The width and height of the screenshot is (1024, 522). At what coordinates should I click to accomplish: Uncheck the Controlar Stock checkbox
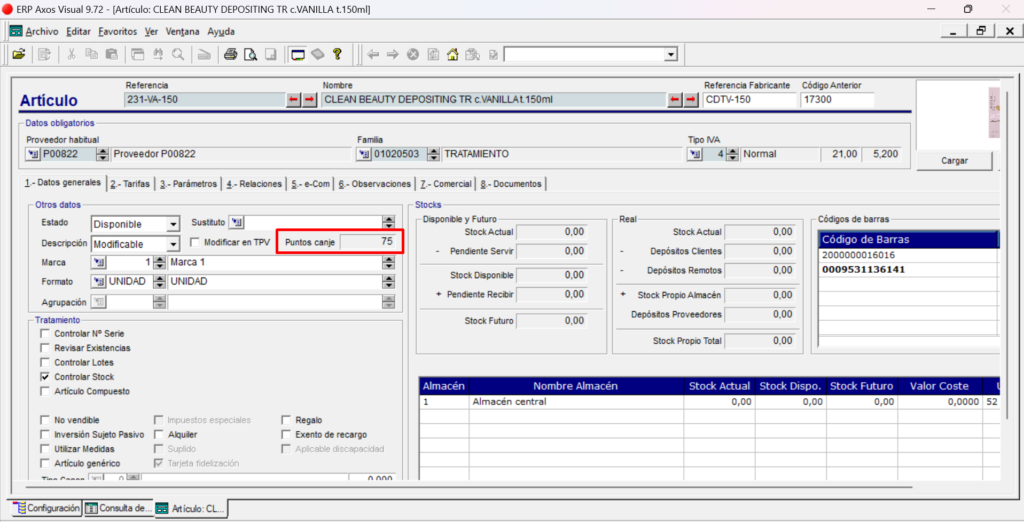45,377
